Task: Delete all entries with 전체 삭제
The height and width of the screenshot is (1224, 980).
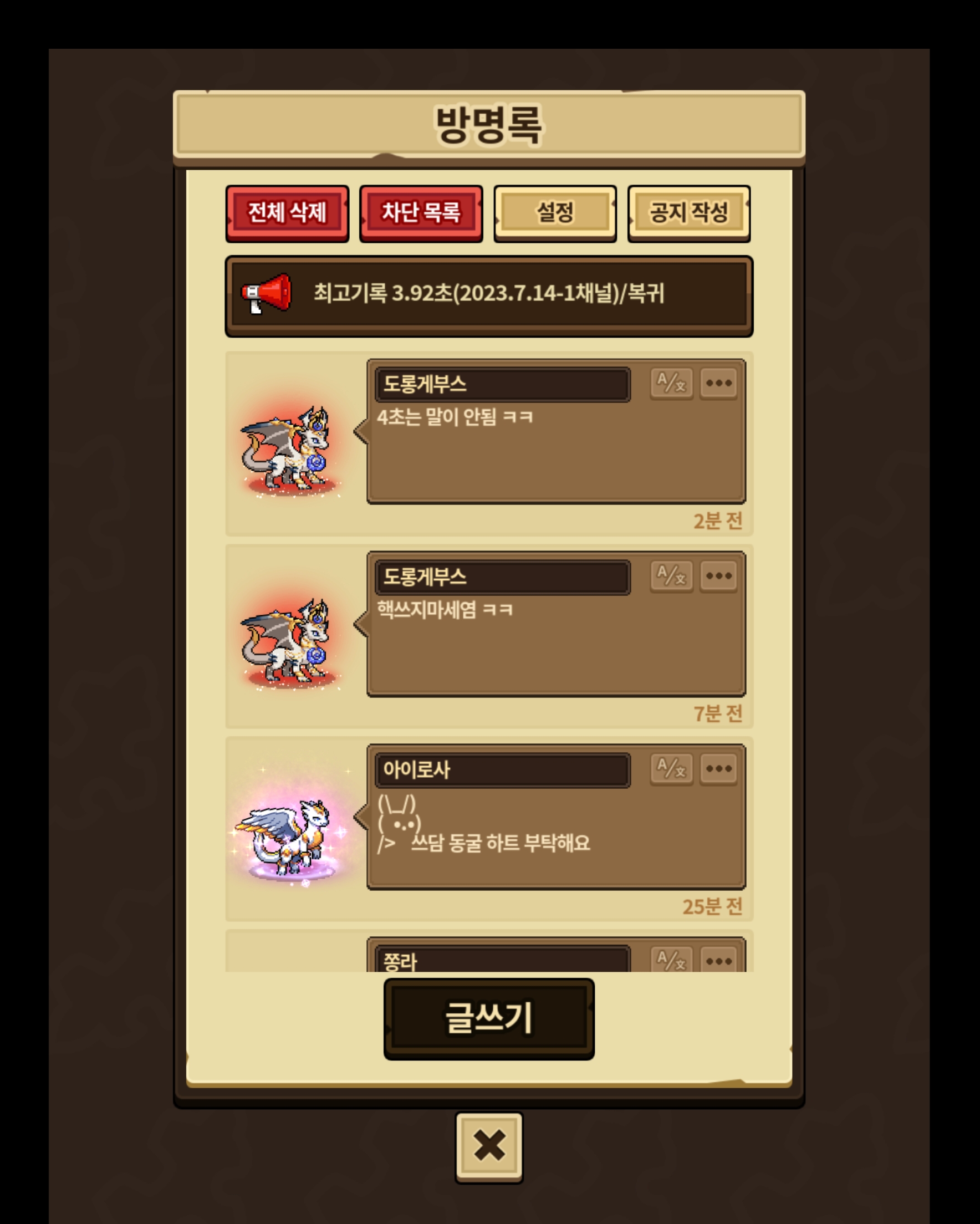Action: (287, 213)
